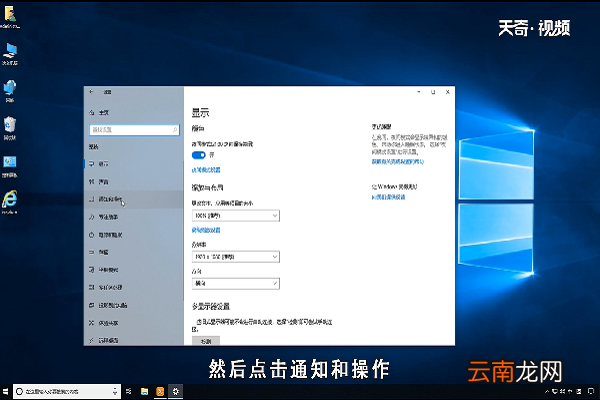Open the Action Center notification icon
The width and height of the screenshot is (600, 400).
pyautogui.click(x=591, y=391)
